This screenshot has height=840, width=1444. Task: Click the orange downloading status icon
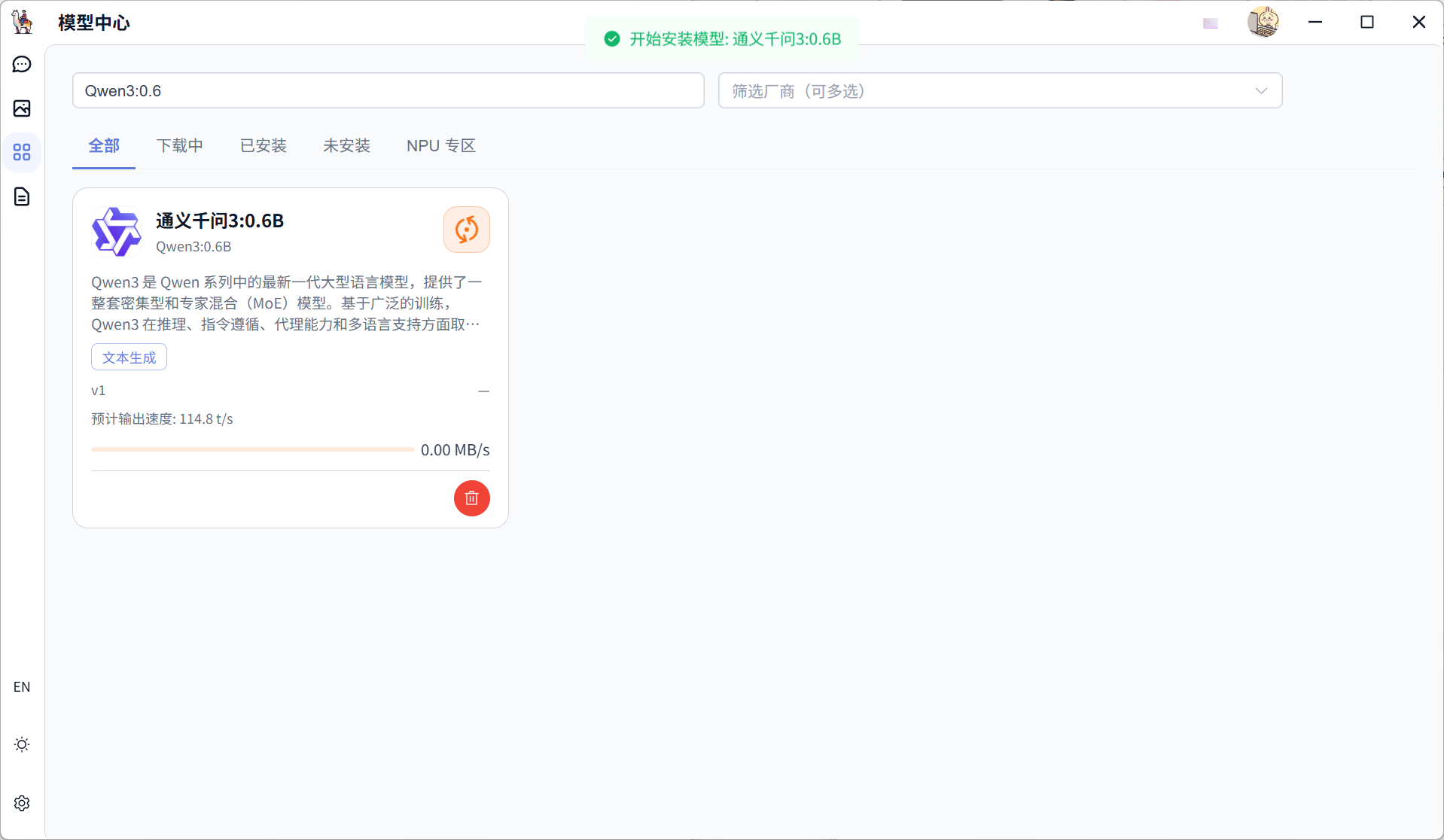click(x=467, y=230)
